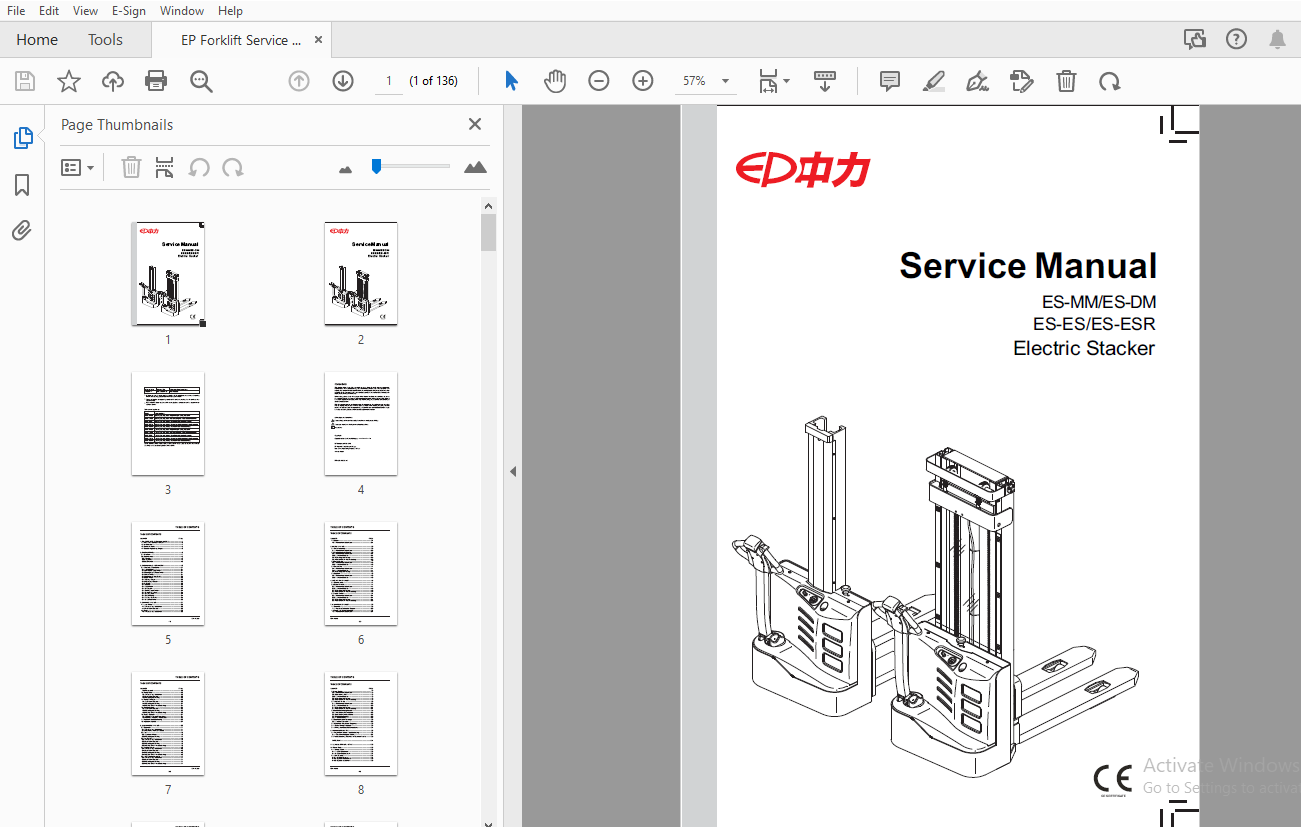
Task: Open the Find text magnifier
Action: click(201, 81)
